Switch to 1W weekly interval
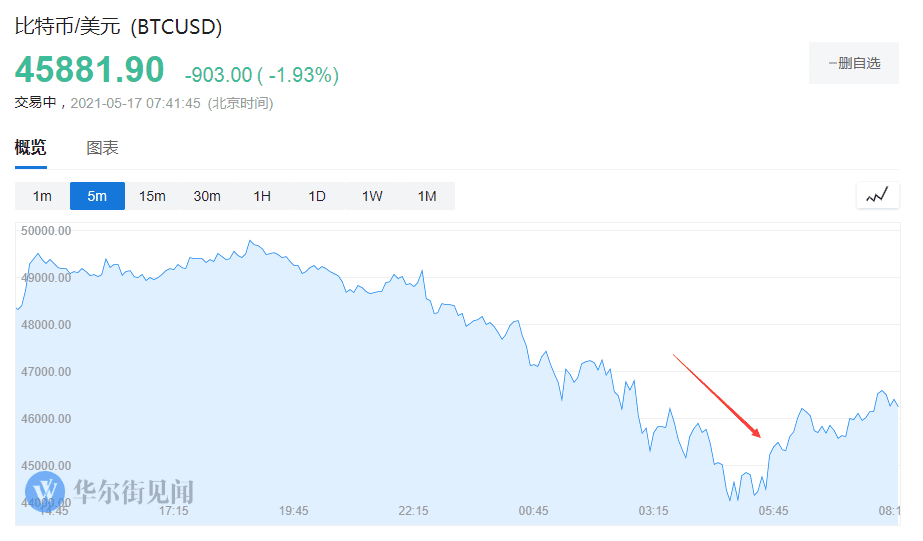This screenshot has height=541, width=923. tap(372, 196)
